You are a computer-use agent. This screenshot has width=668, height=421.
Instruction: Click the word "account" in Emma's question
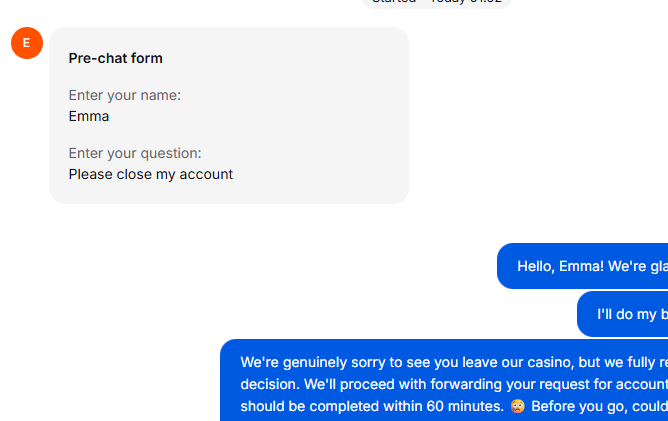(x=205, y=174)
